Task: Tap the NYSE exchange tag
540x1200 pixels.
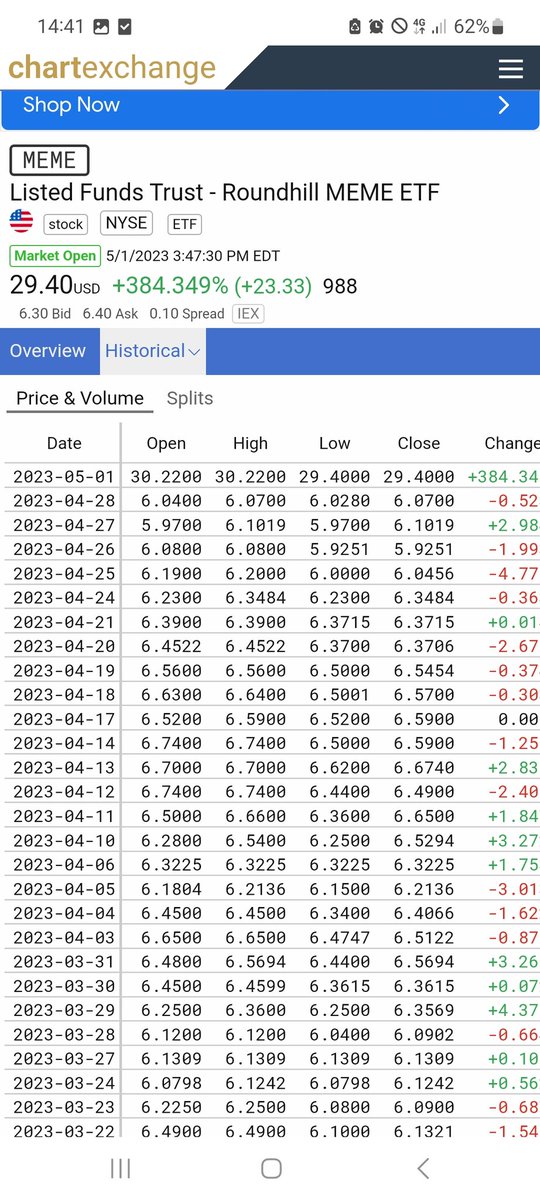Action: tap(126, 223)
